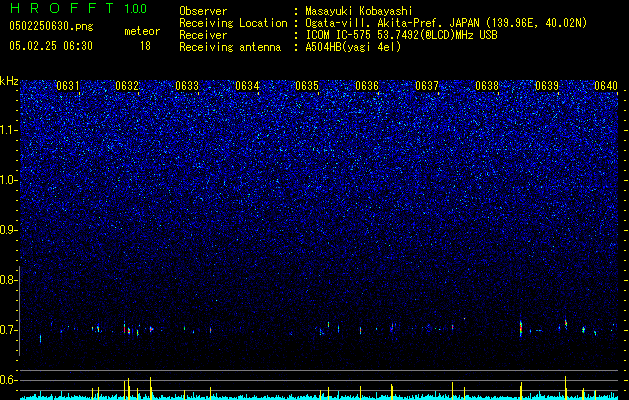The height and width of the screenshot is (400, 629).
Task: Click the strong meteor echo near 0638:30
Action: (521, 328)
